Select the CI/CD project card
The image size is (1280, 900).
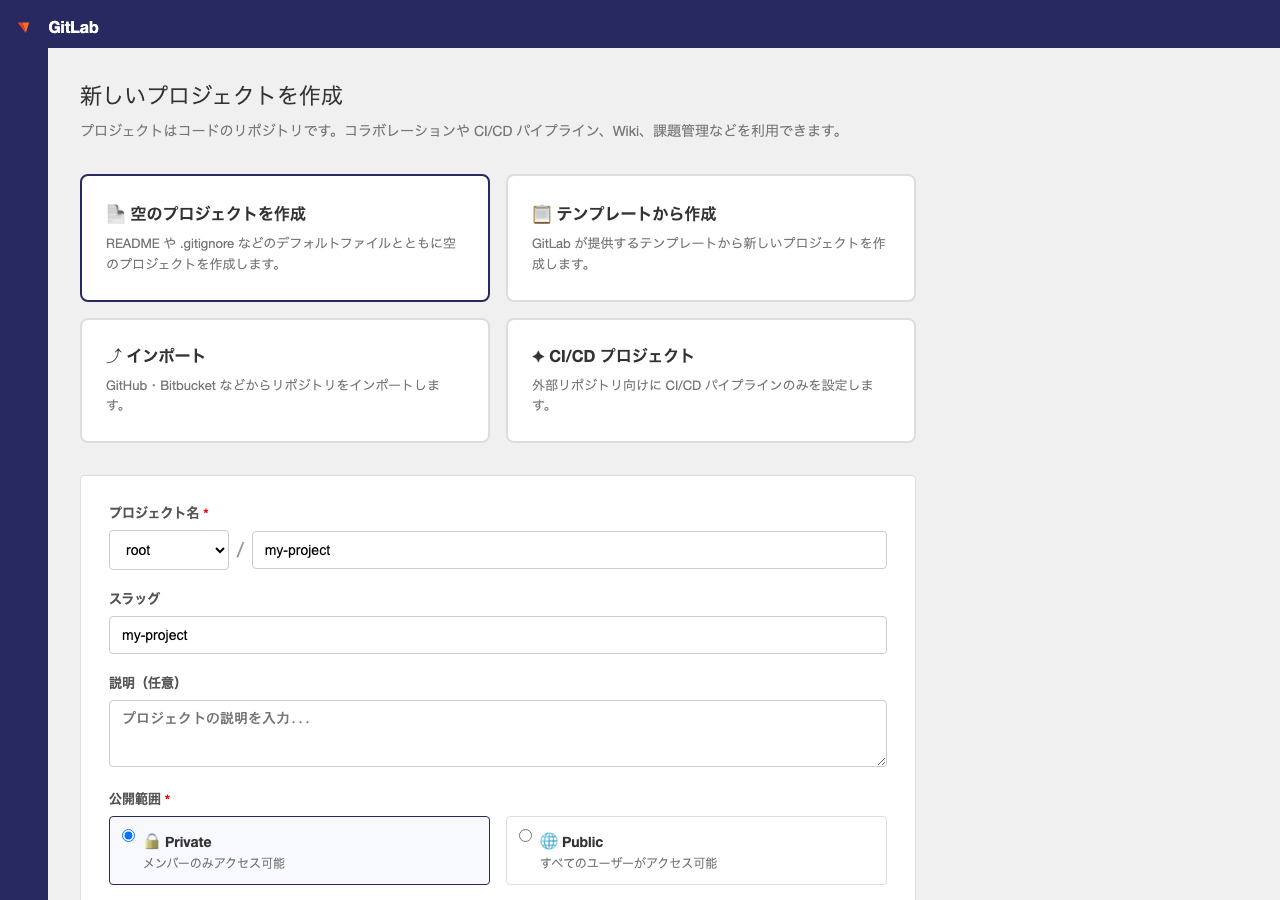tap(711, 380)
